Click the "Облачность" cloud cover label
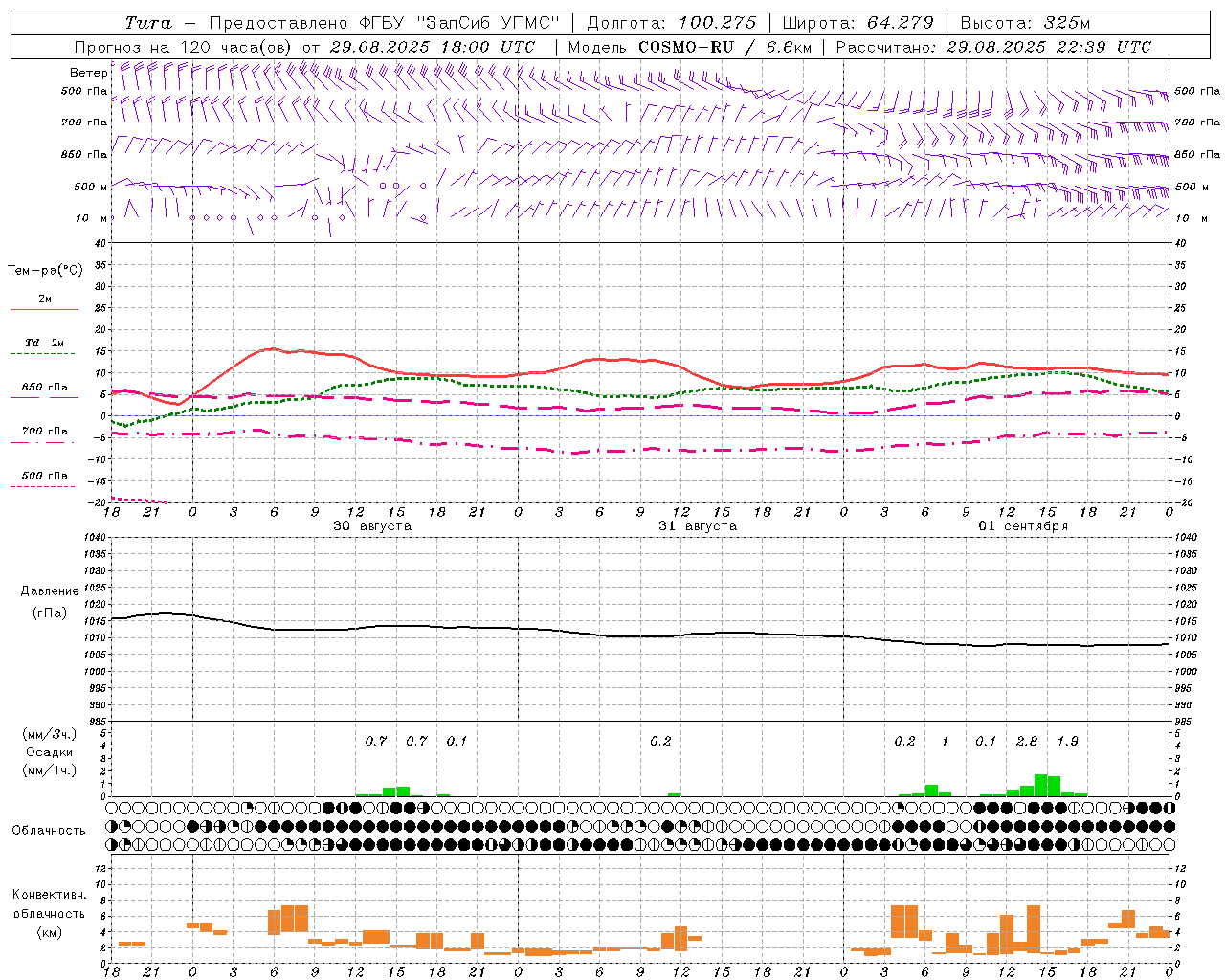 point(49,831)
